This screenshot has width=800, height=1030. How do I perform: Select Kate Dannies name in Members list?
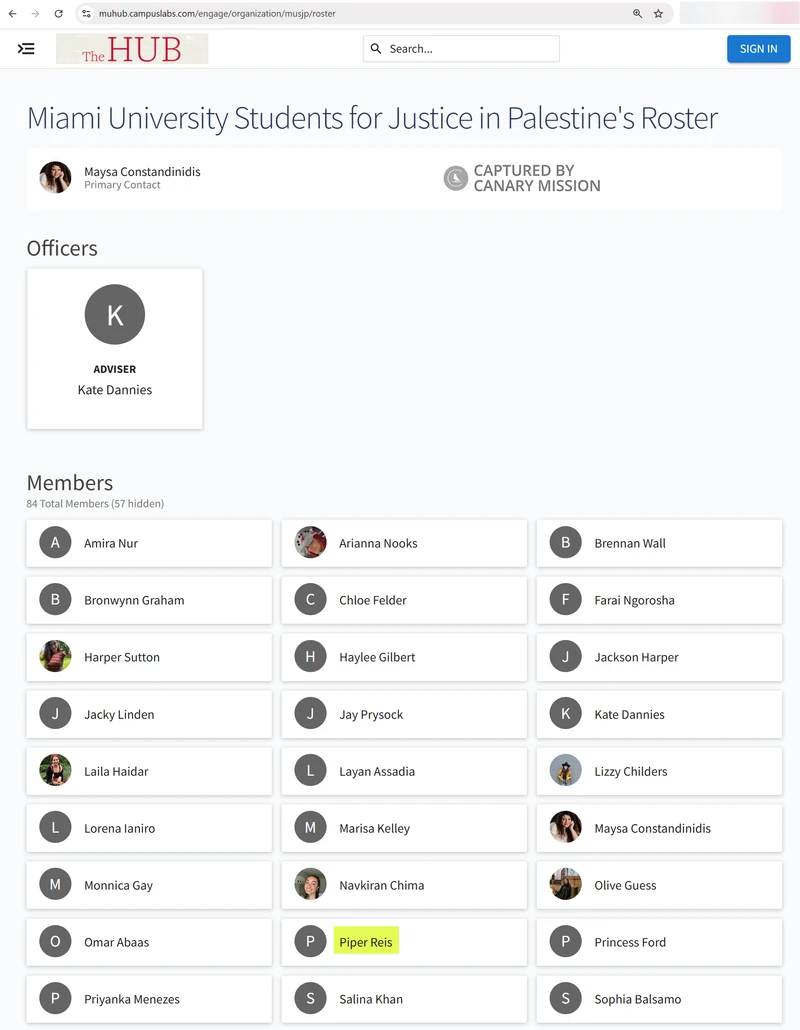629,714
